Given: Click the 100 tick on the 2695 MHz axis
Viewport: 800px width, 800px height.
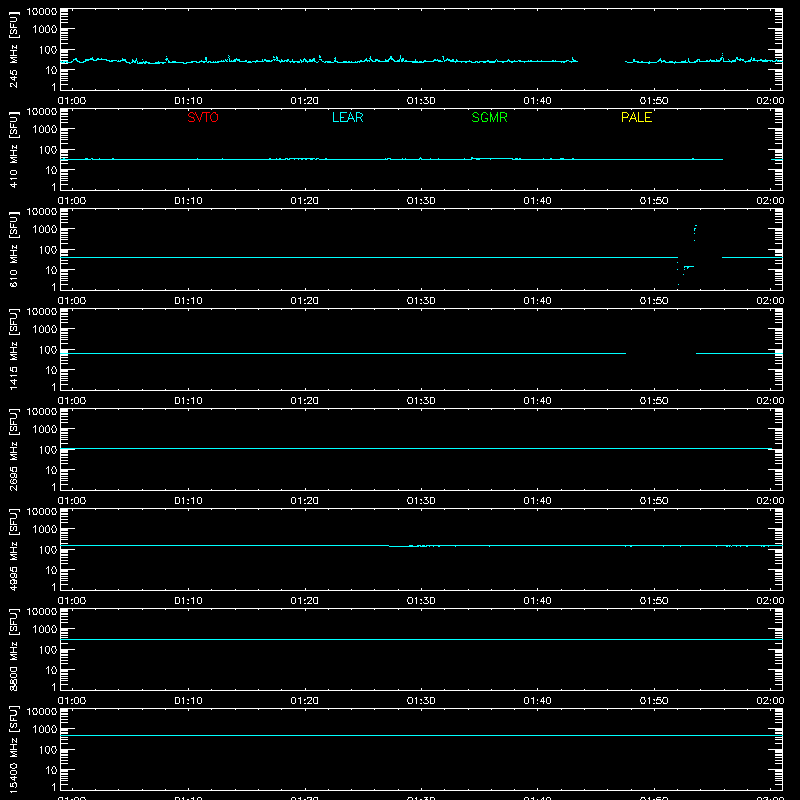Looking at the screenshot, I should point(48,449).
